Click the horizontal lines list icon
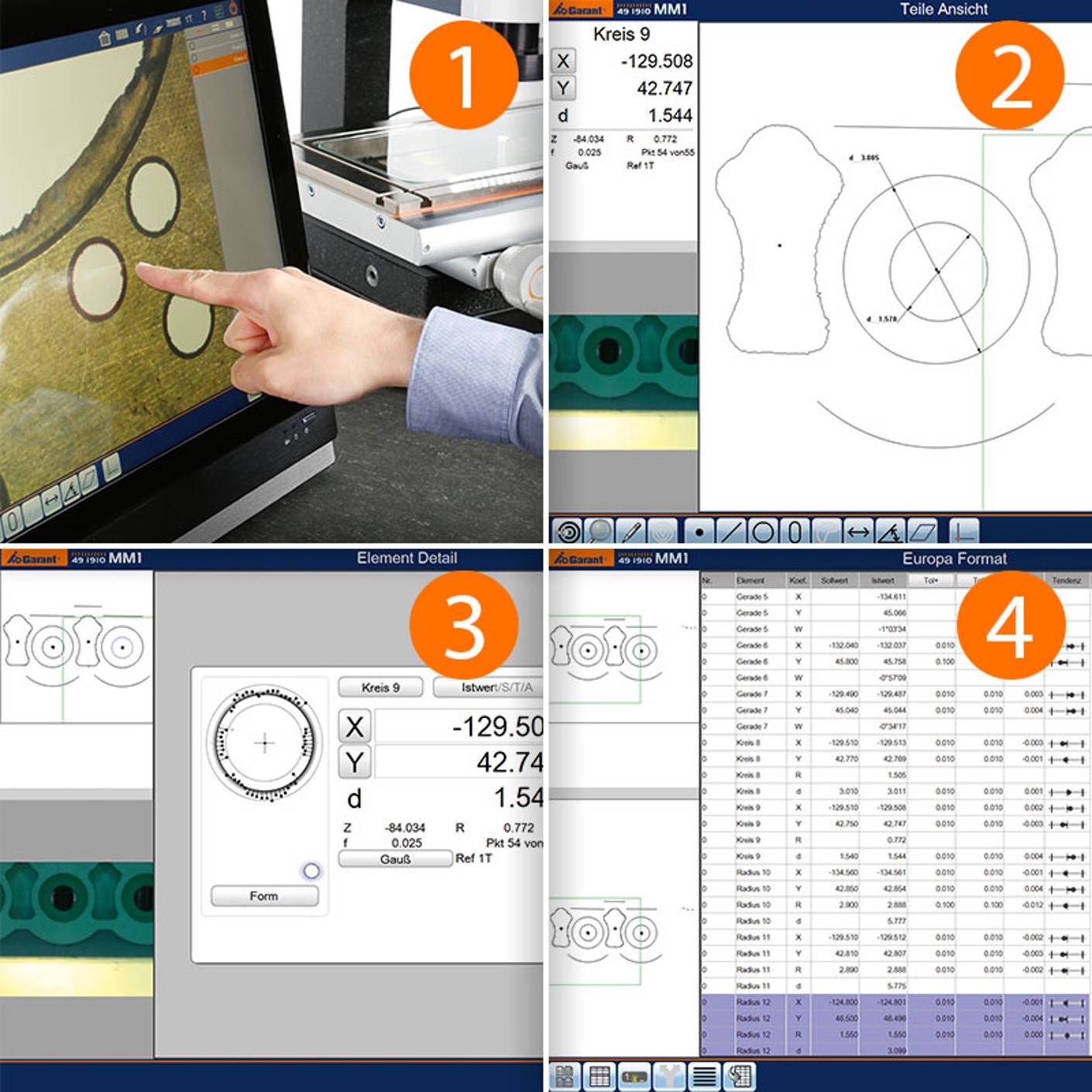 click(x=704, y=1076)
